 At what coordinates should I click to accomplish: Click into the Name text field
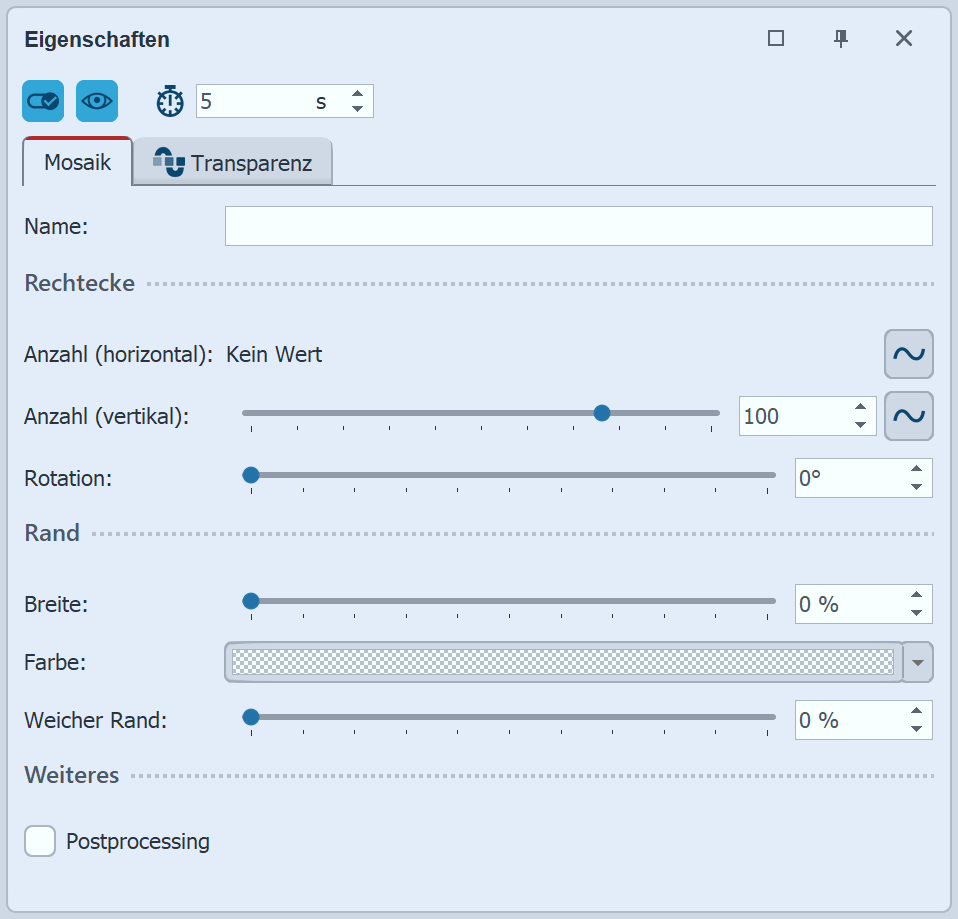(578, 226)
